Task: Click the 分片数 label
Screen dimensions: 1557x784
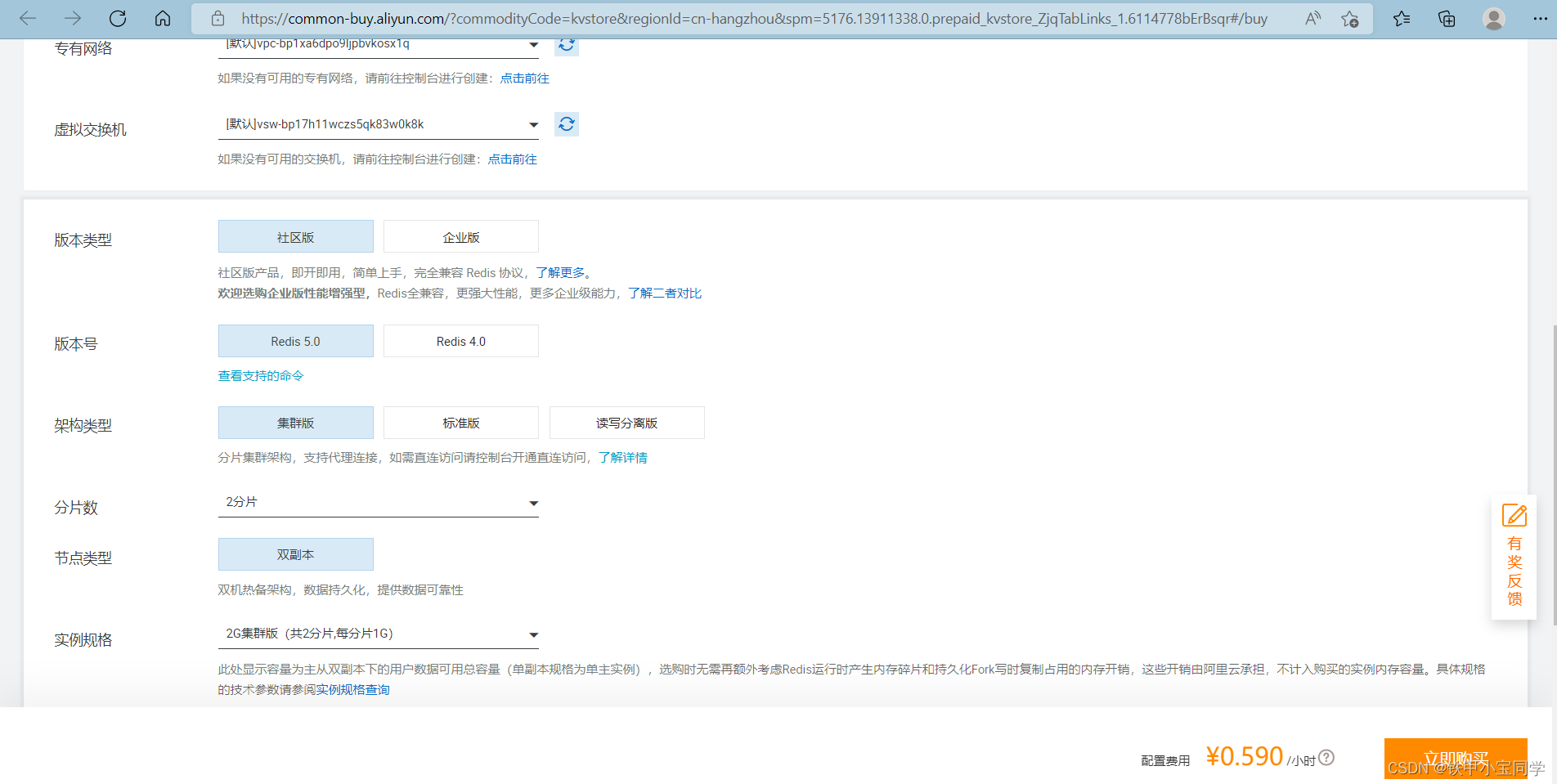Action: (x=76, y=508)
